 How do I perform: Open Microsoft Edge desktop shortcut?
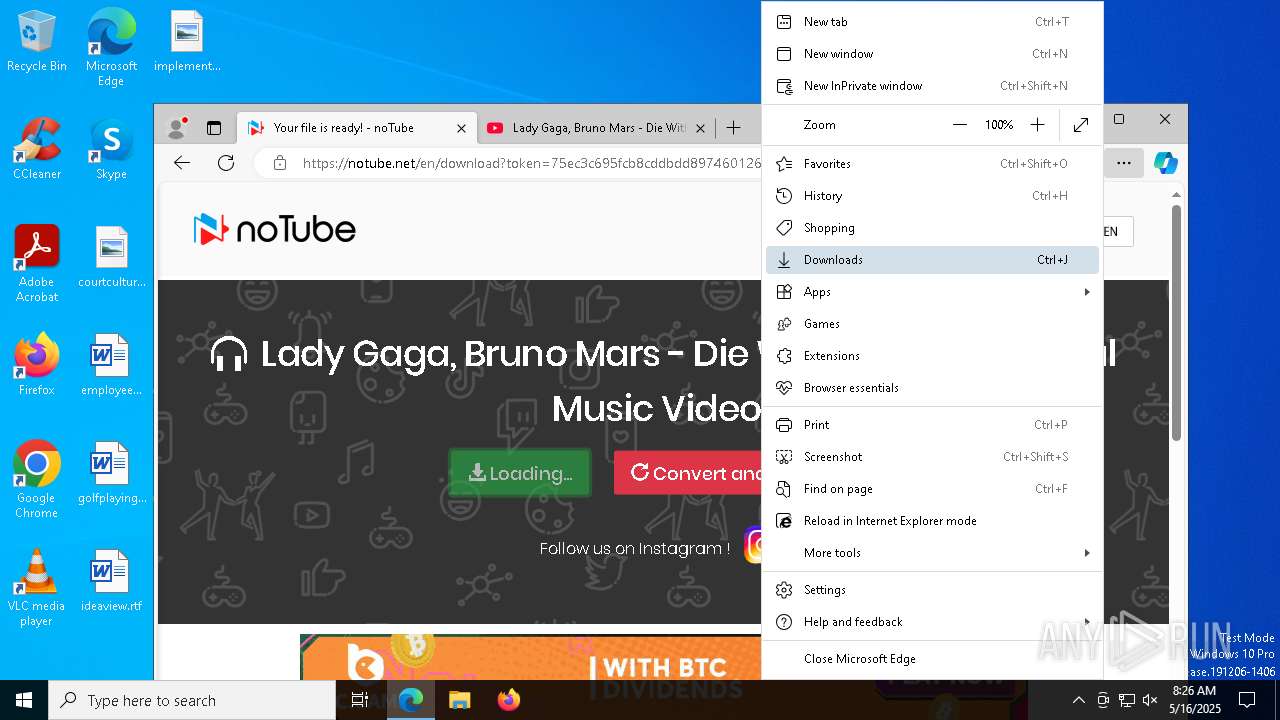(111, 47)
